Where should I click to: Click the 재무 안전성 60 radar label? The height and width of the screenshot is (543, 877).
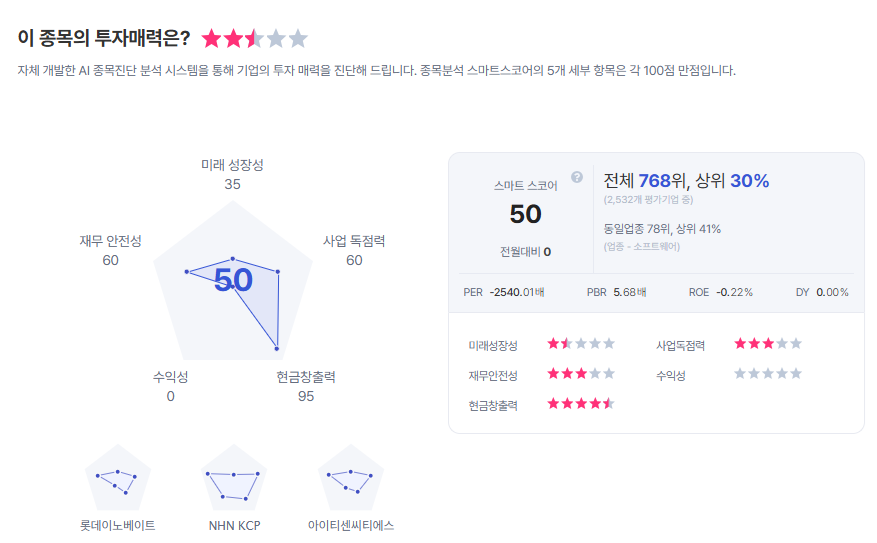(x=110, y=251)
